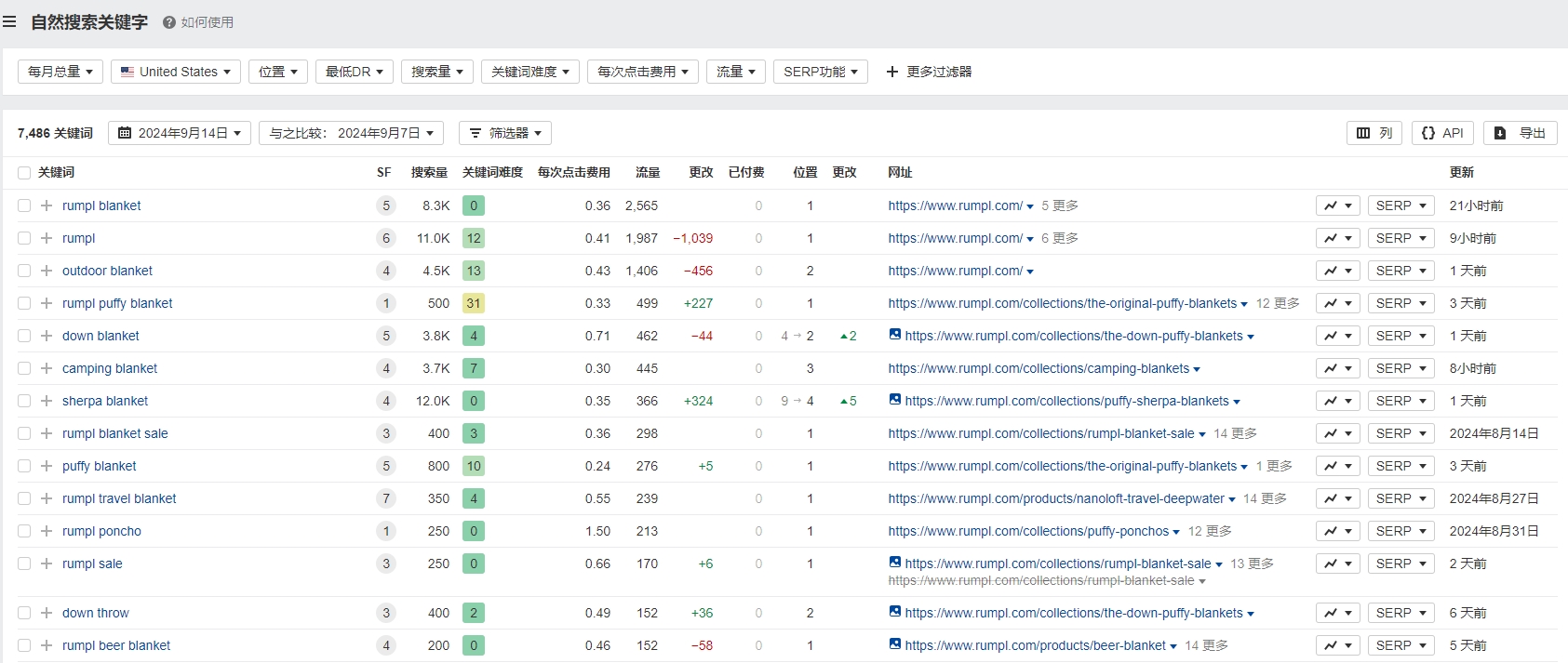Open the 每月总量 dropdown
The width and height of the screenshot is (1568, 663).
(60, 72)
